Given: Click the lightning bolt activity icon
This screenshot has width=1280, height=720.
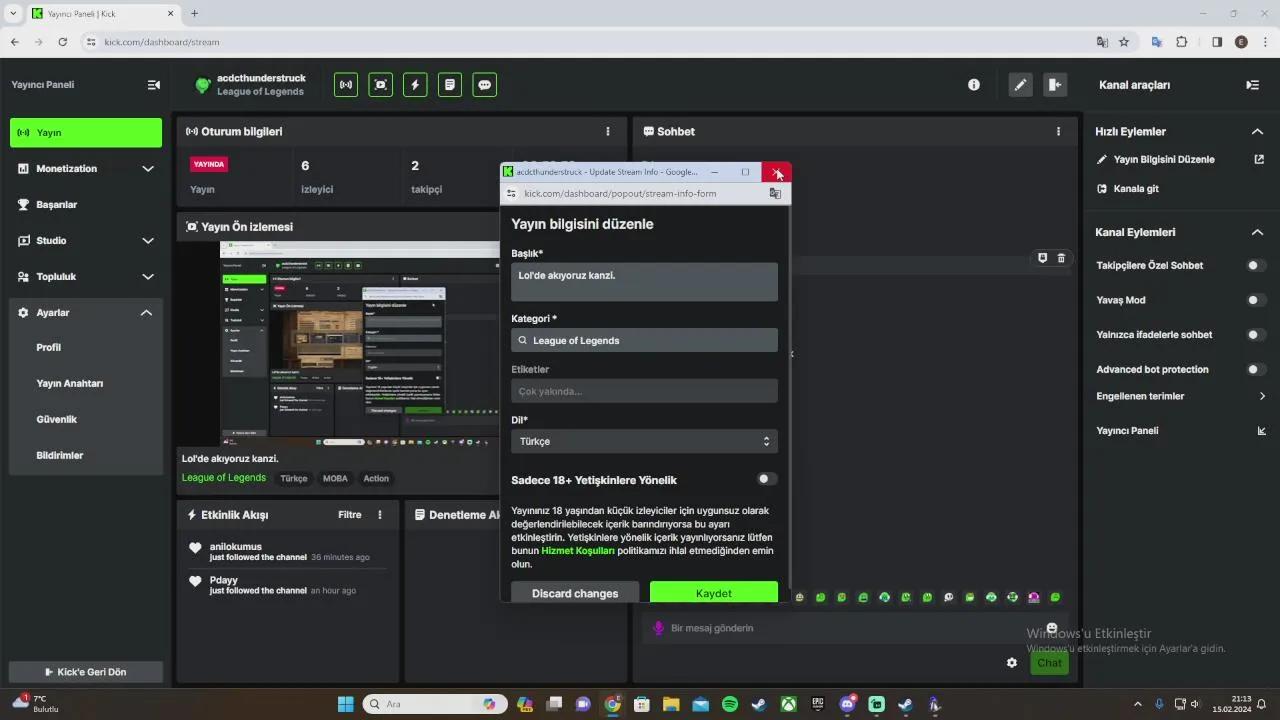Looking at the screenshot, I should [415, 85].
